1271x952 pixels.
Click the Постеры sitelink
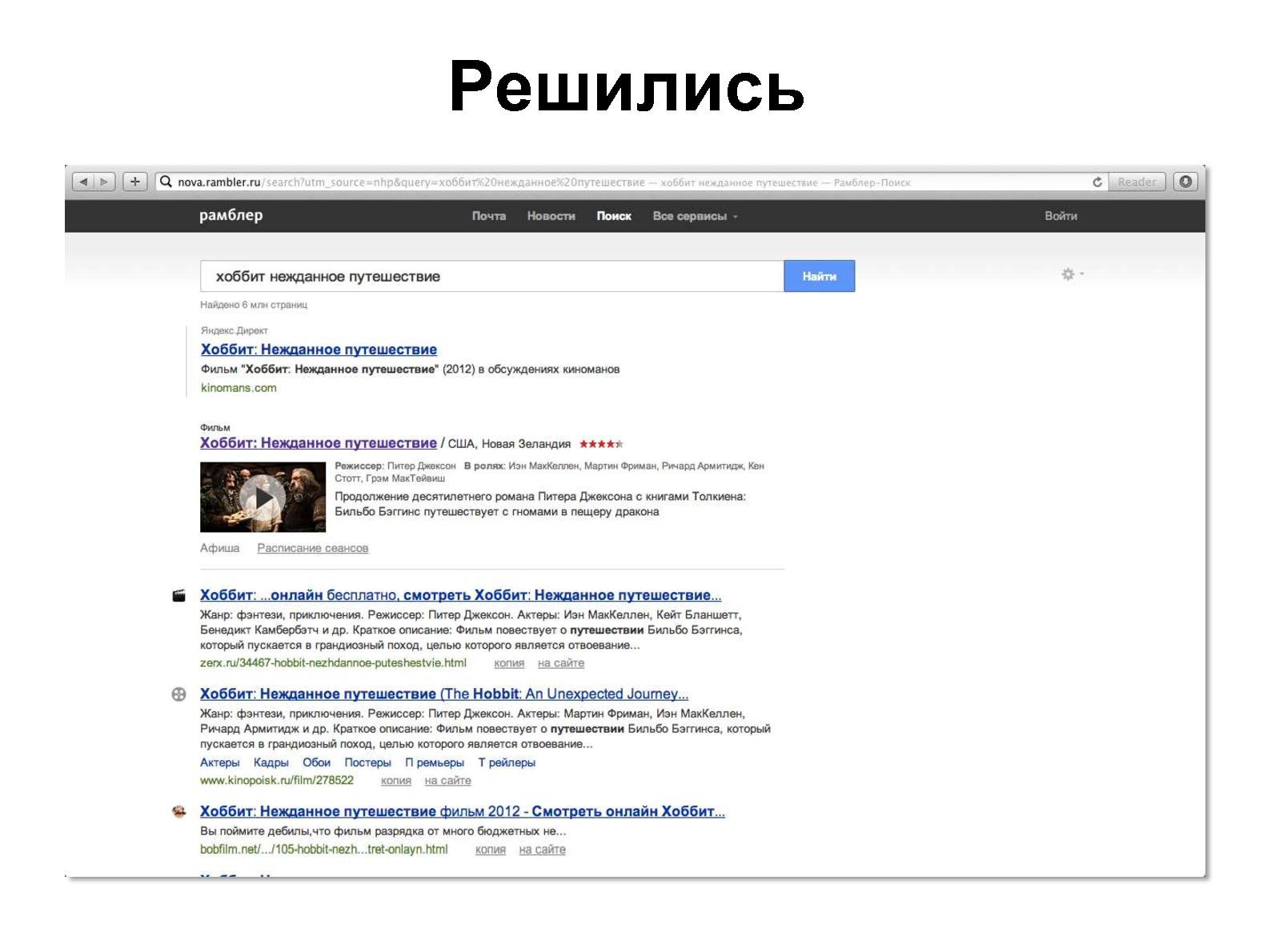click(367, 762)
